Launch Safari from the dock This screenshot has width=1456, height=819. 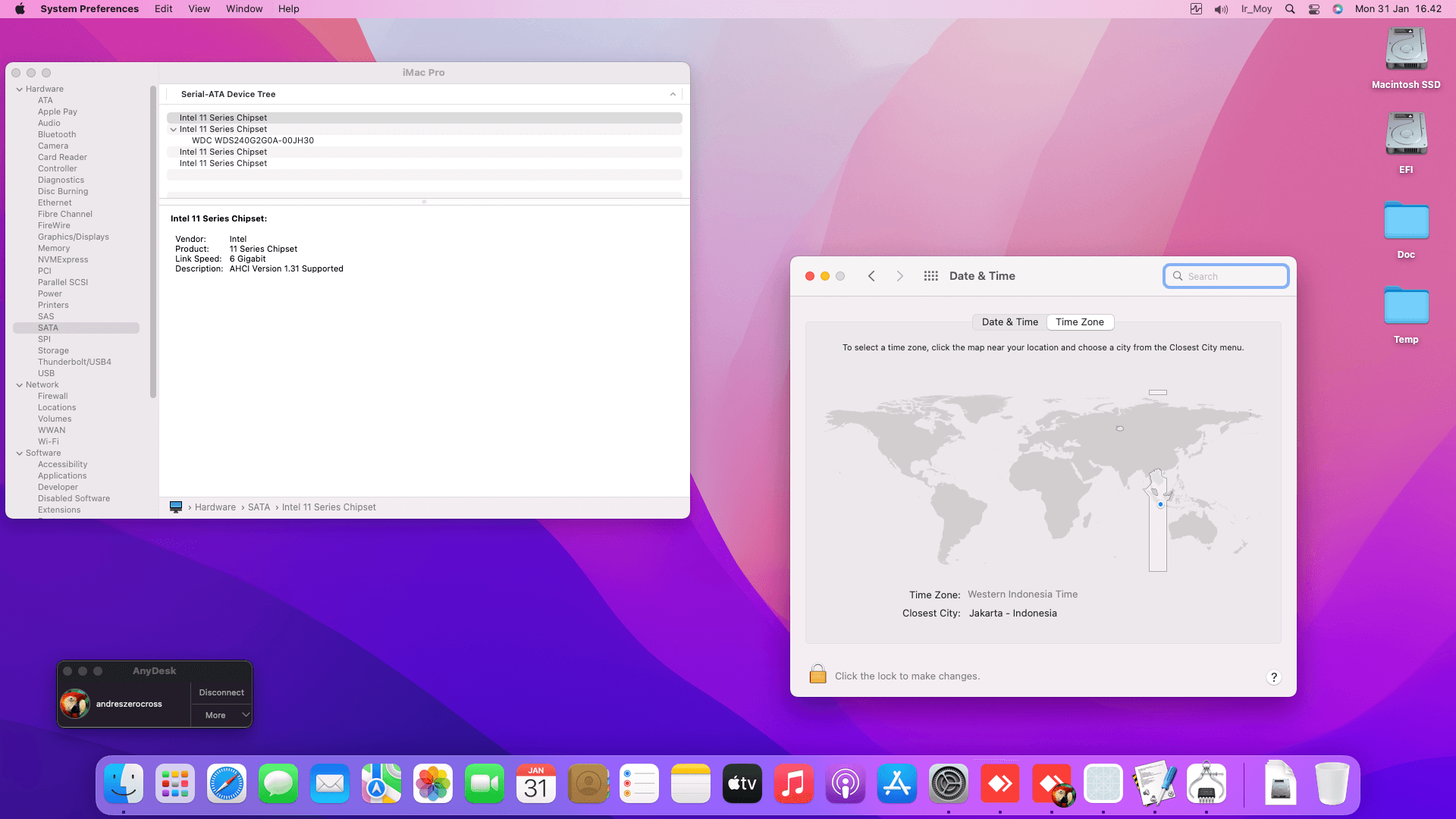pos(227,783)
